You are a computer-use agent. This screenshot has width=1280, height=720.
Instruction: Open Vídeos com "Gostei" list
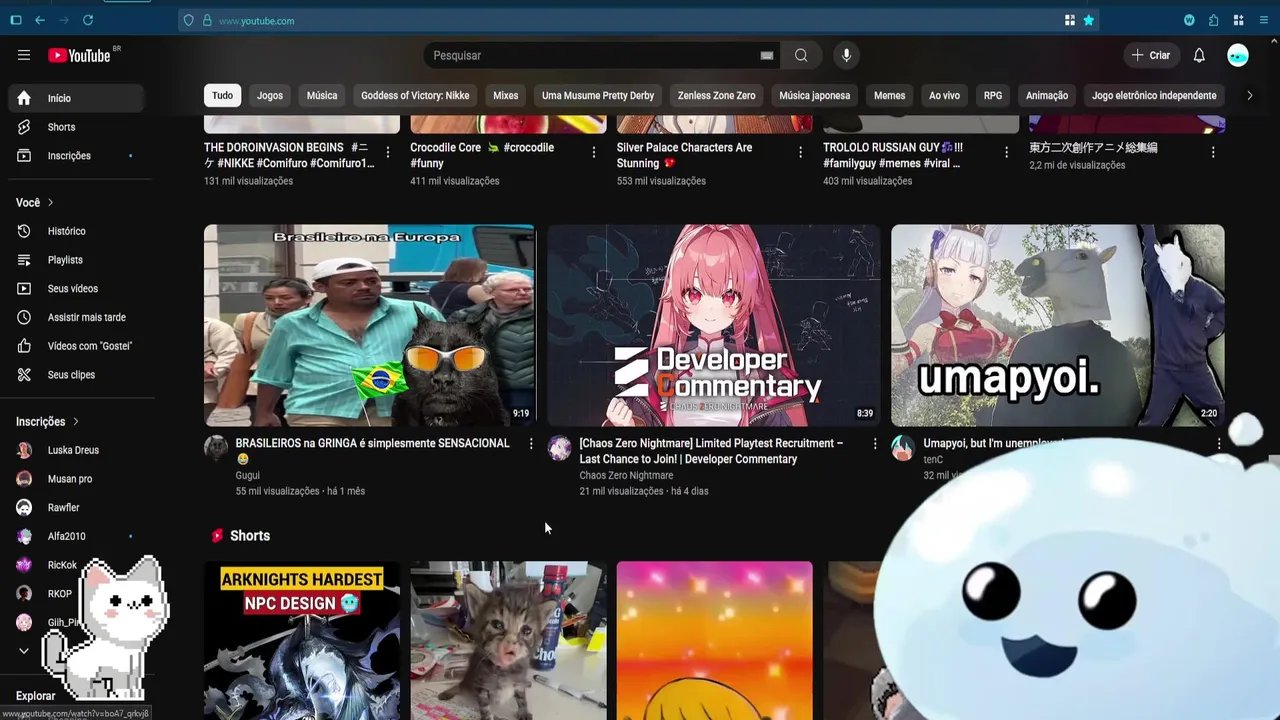coord(76,346)
